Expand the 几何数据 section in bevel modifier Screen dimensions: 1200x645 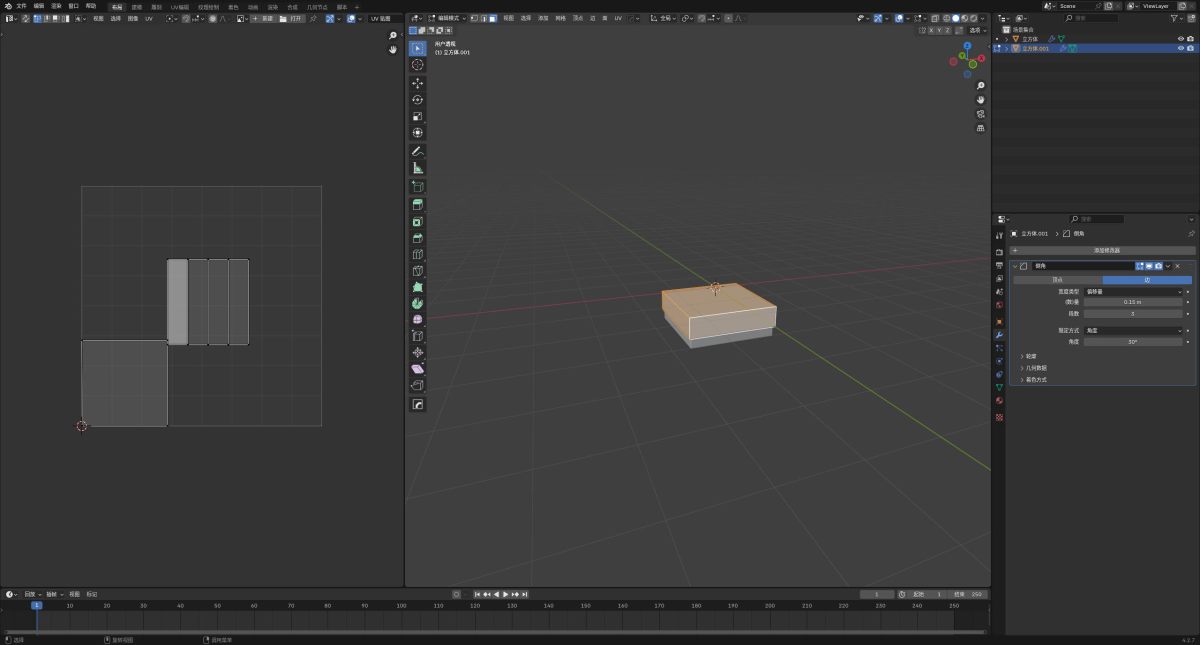pos(1035,368)
